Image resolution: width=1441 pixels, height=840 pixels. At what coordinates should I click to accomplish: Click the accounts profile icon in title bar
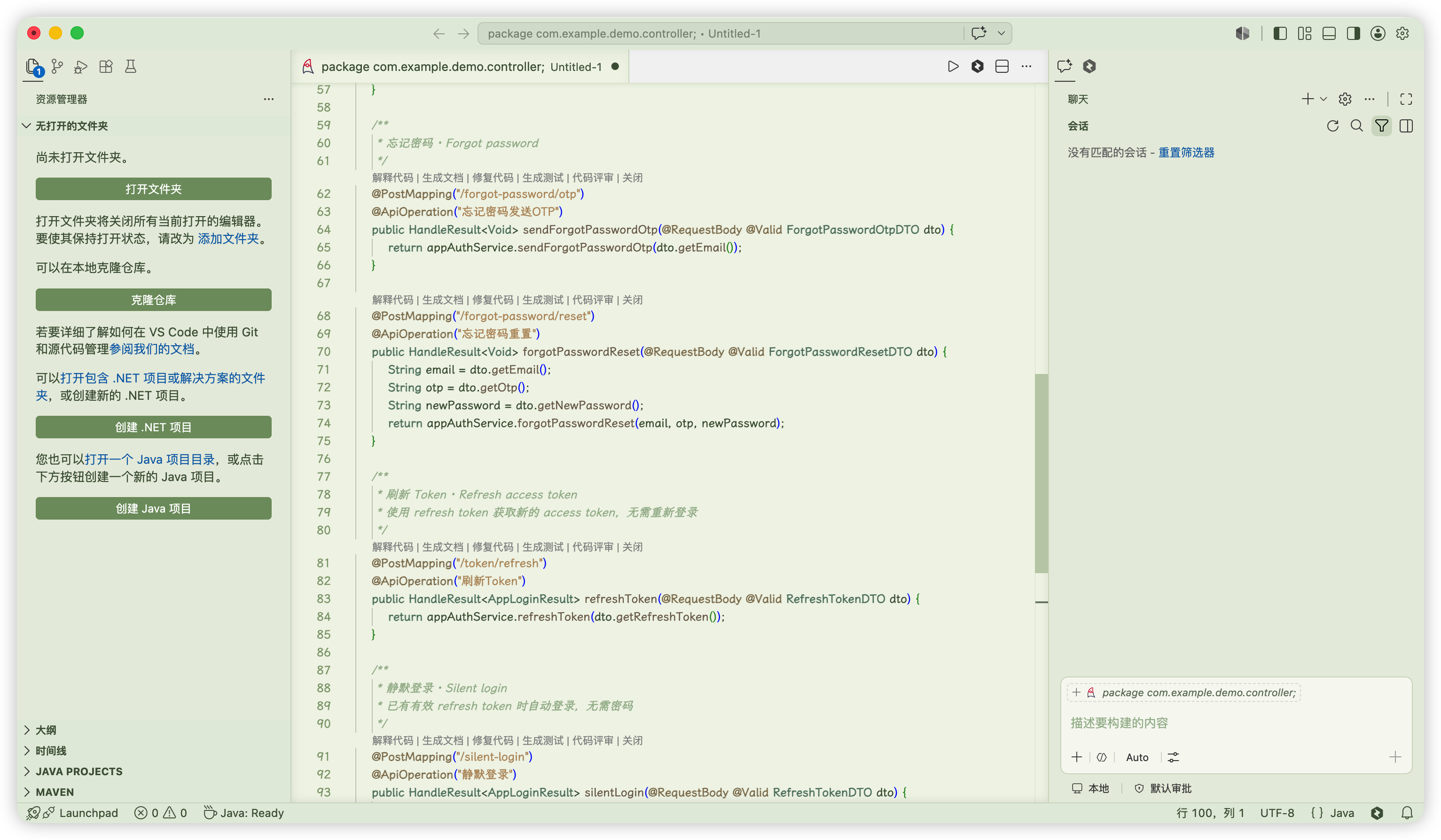click(x=1378, y=34)
